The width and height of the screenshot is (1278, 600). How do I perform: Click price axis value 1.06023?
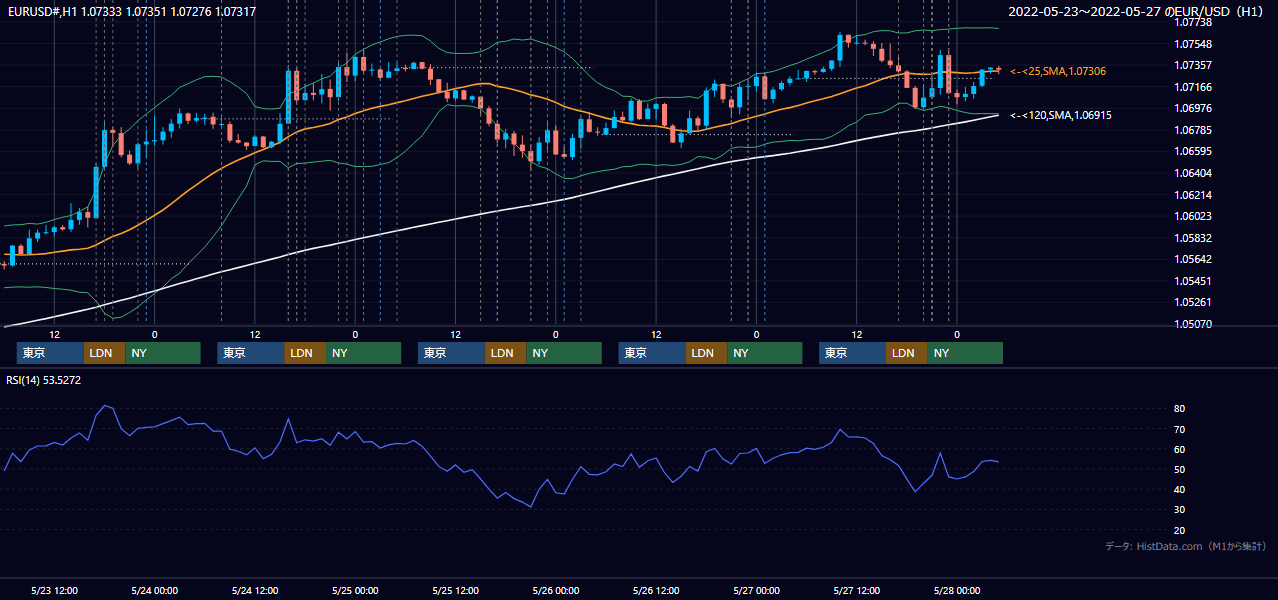pos(1192,216)
